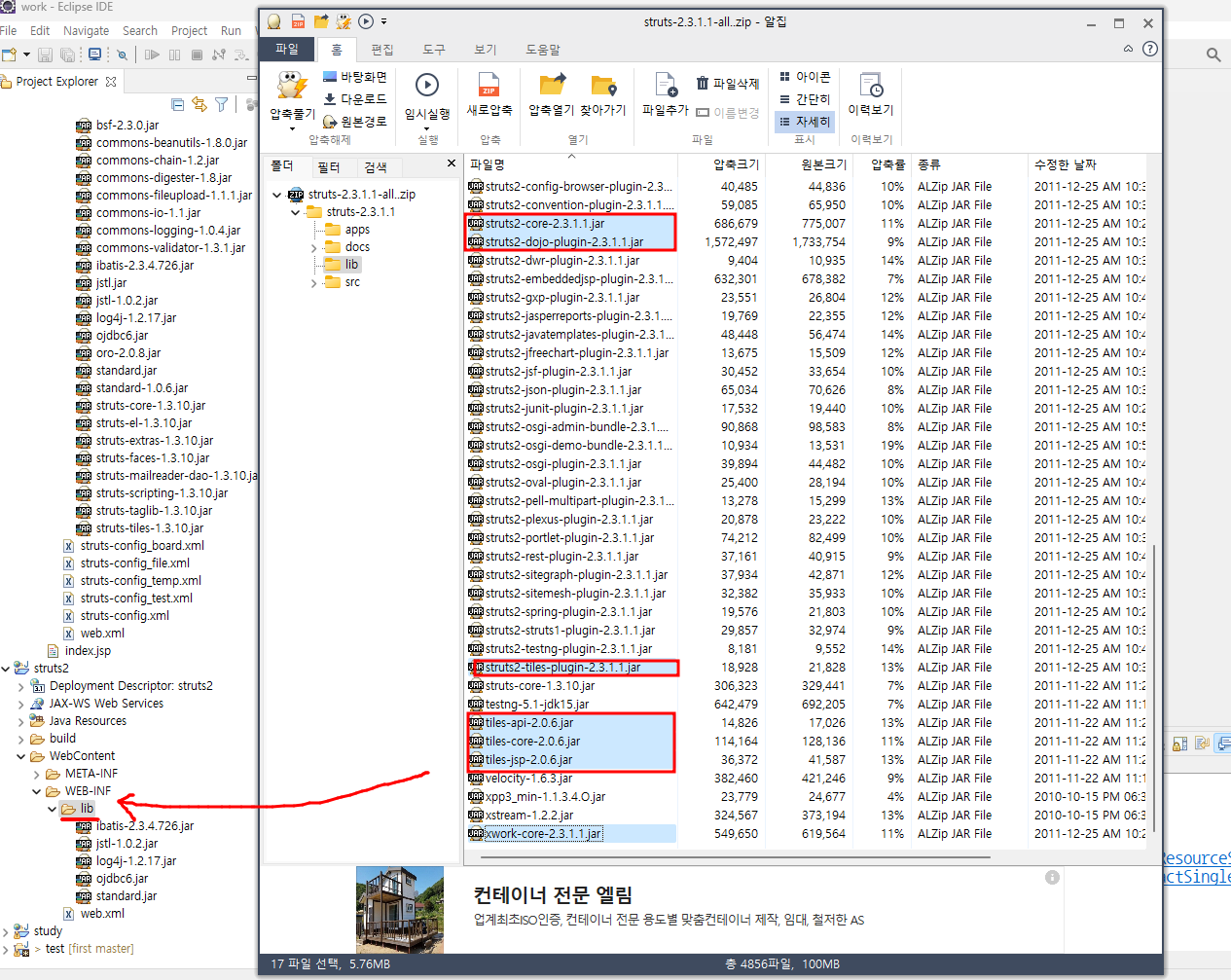Image resolution: width=1231 pixels, height=980 pixels.
Task: Click Eclipse Open Console monitor icon
Action: click(94, 54)
